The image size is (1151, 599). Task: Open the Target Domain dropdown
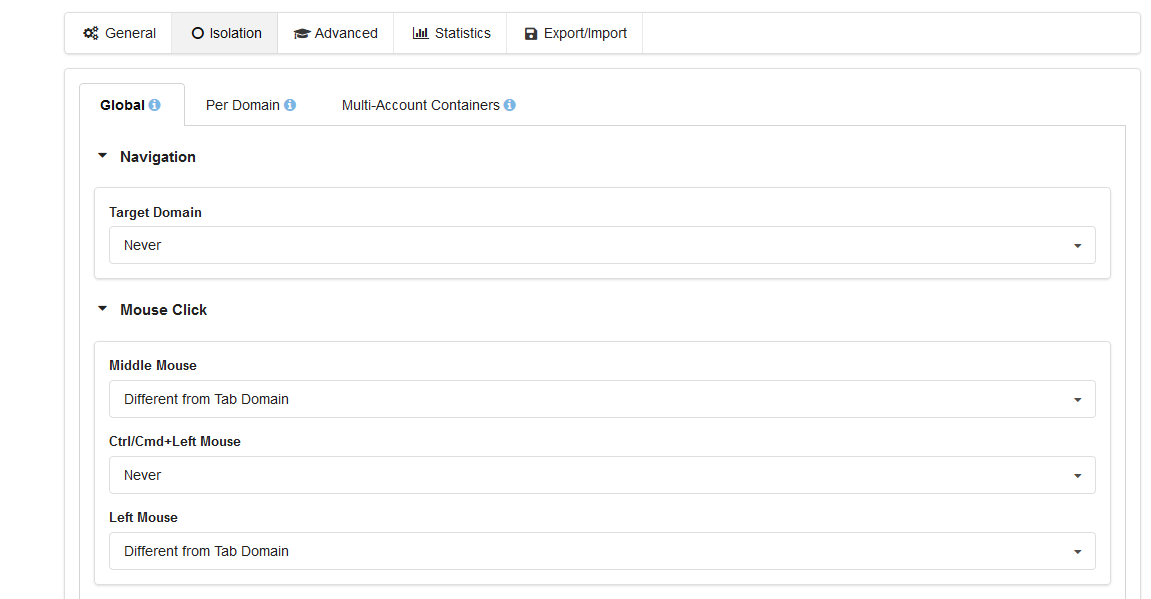pyautogui.click(x=602, y=245)
